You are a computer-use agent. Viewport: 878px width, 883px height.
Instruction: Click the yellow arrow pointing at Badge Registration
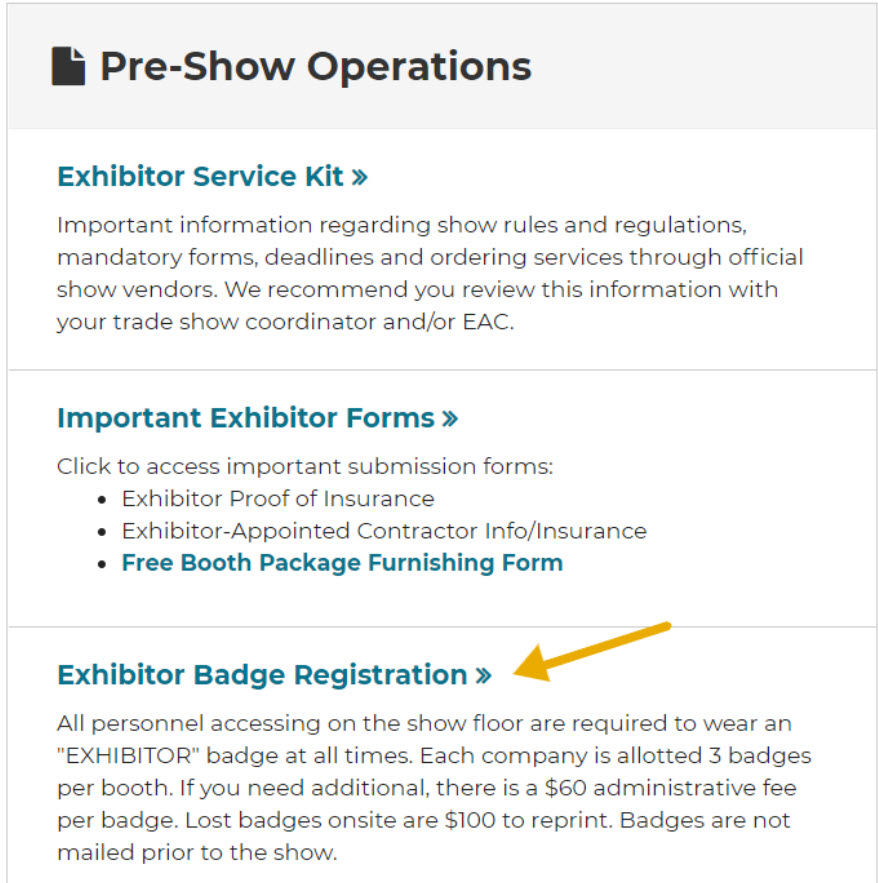590,653
